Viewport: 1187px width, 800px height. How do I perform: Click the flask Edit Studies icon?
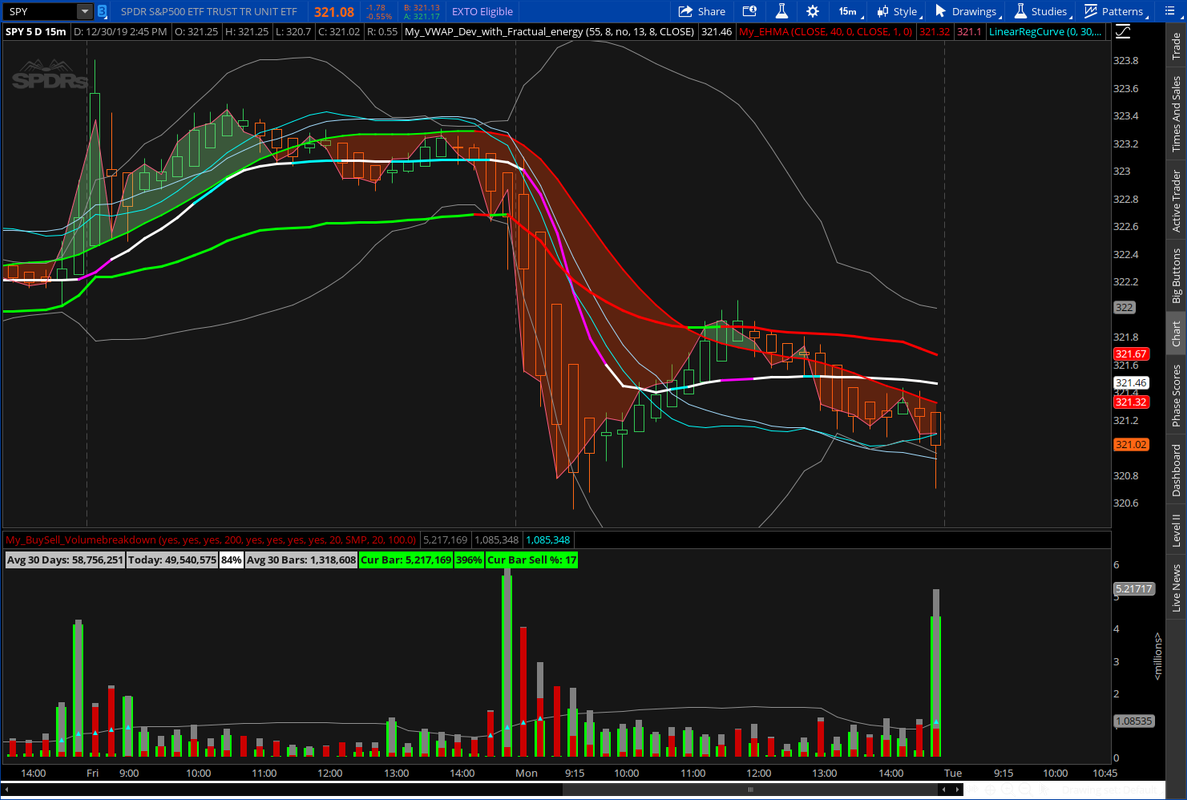tap(781, 11)
